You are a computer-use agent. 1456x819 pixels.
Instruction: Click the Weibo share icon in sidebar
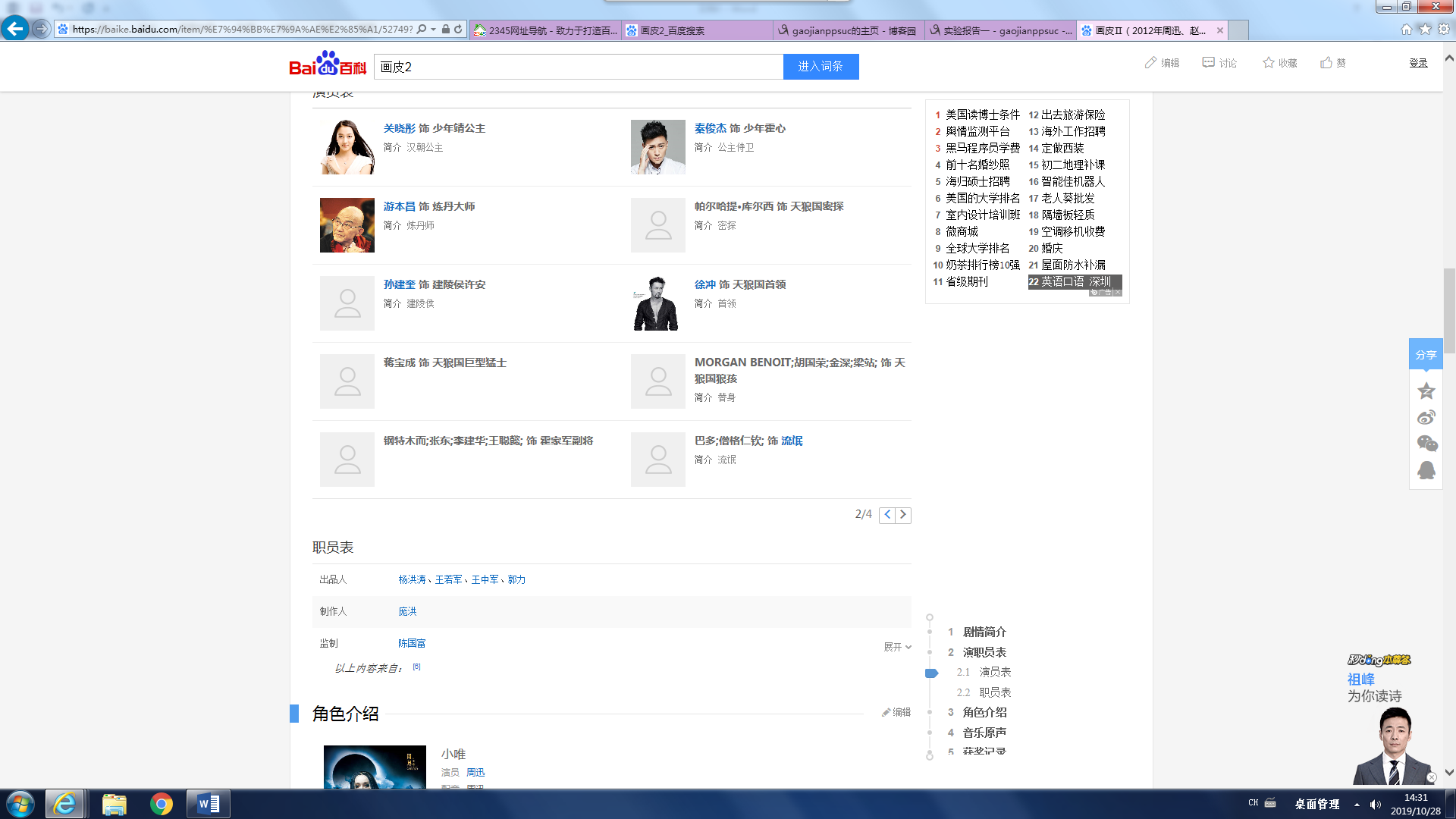(x=1426, y=418)
